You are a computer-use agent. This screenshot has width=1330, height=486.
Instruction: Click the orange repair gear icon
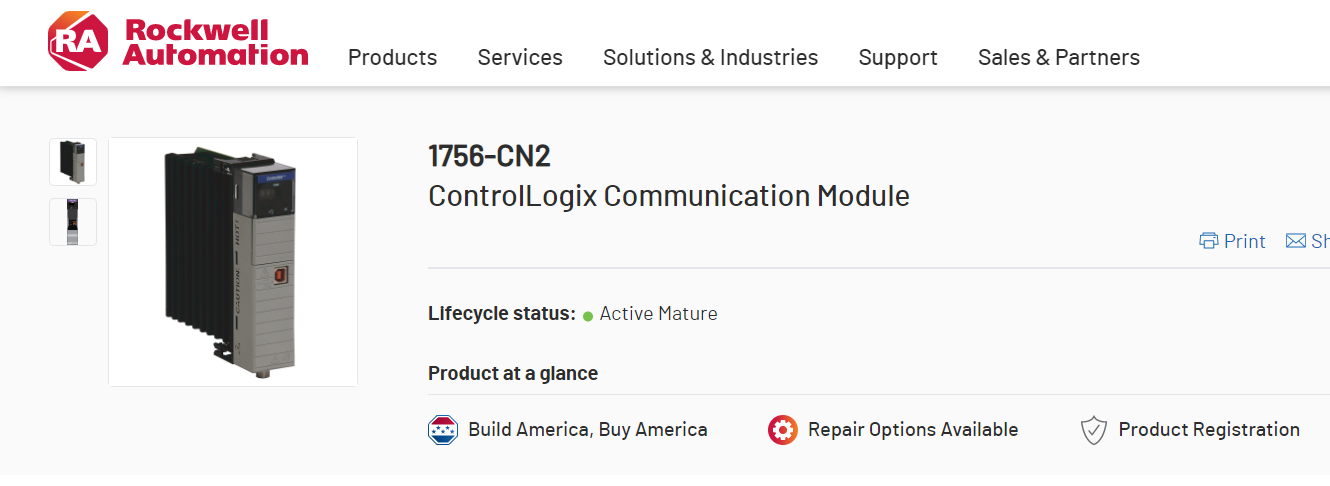pos(783,430)
